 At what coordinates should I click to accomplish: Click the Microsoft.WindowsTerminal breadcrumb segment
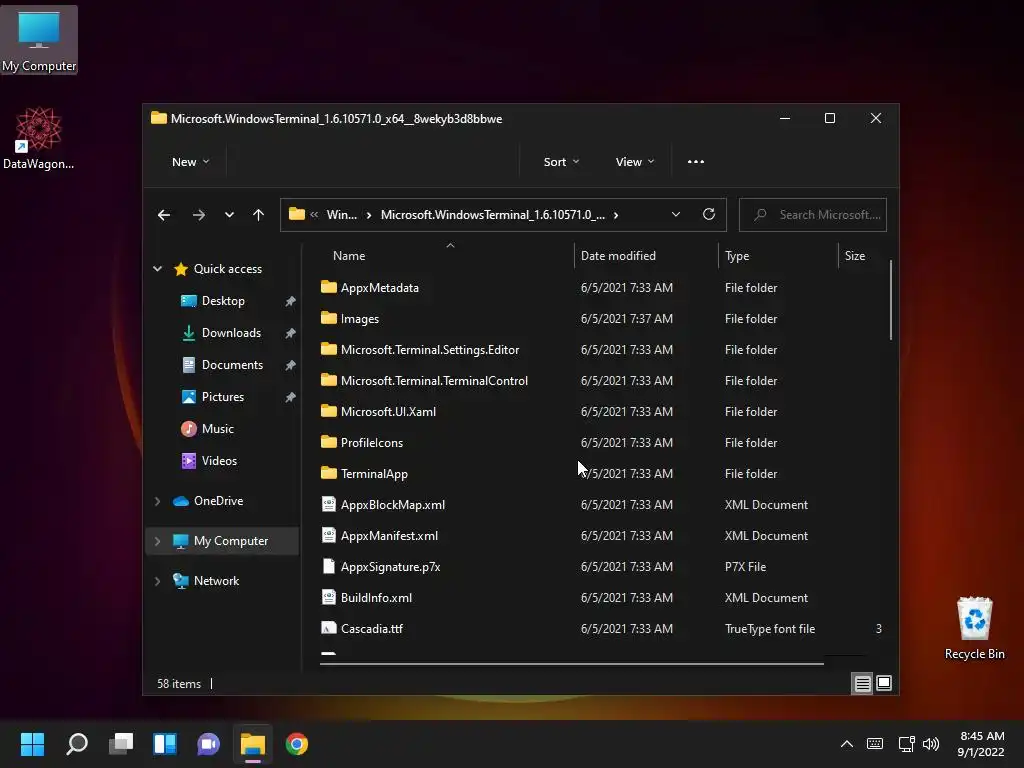pos(492,215)
